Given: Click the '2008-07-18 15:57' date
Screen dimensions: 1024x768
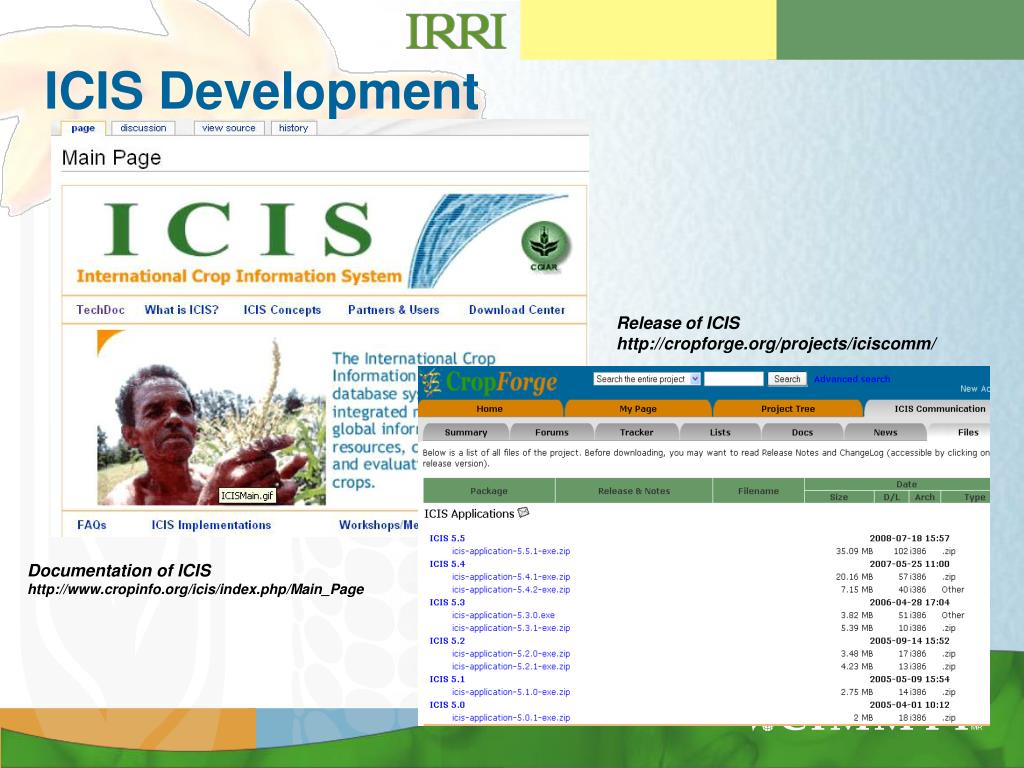Looking at the screenshot, I should click(909, 538).
